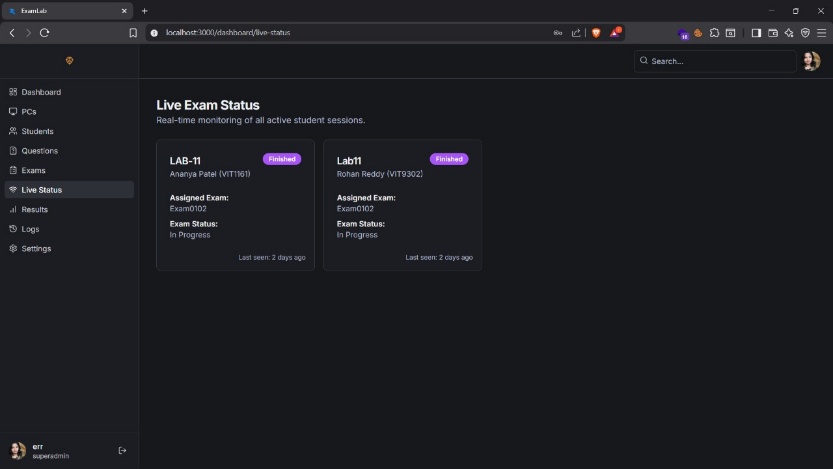833x469 pixels.
Task: Click the In Progress status on the LAB-11 card
Action: pyautogui.click(x=190, y=235)
